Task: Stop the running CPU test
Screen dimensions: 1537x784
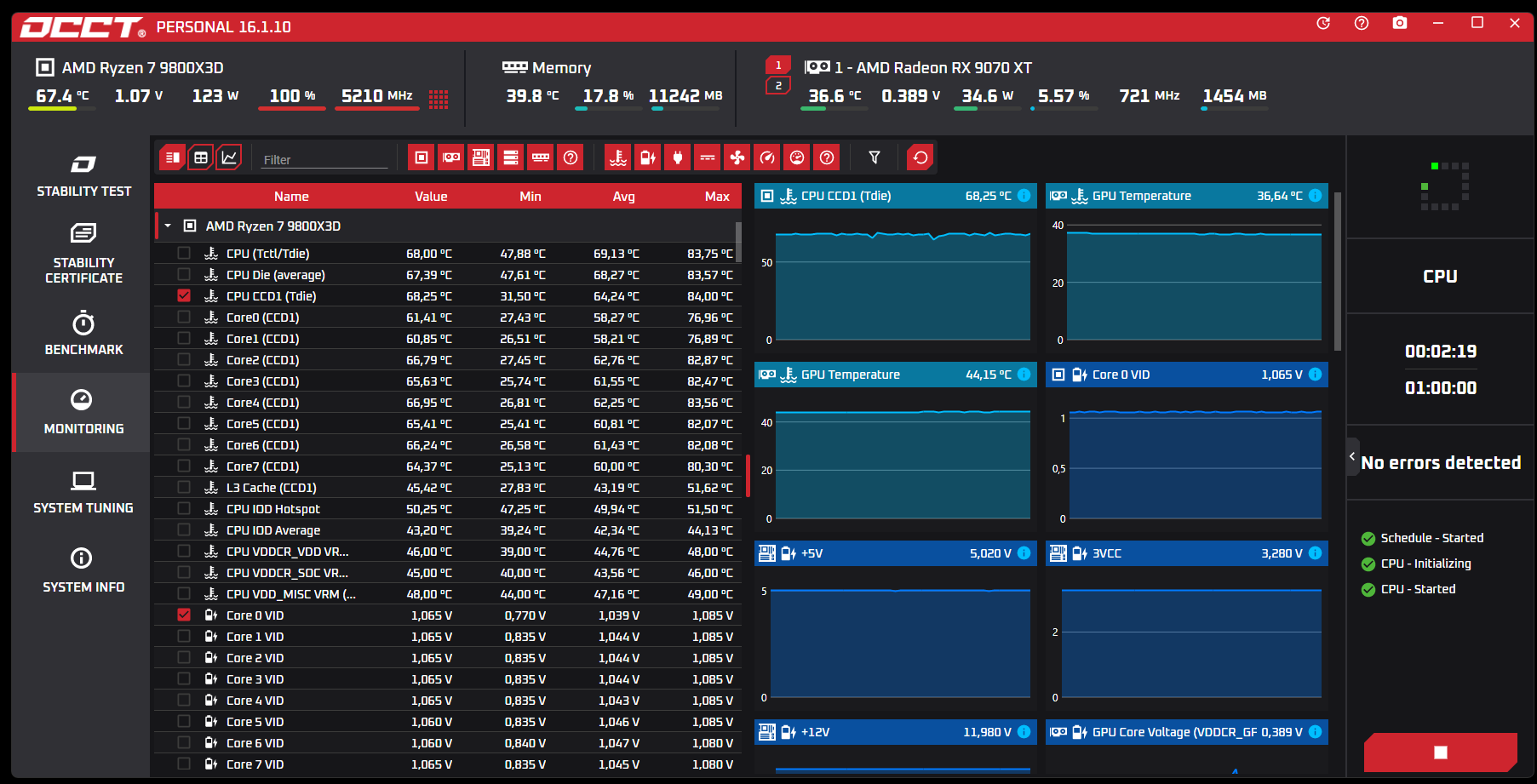Action: click(x=1441, y=752)
